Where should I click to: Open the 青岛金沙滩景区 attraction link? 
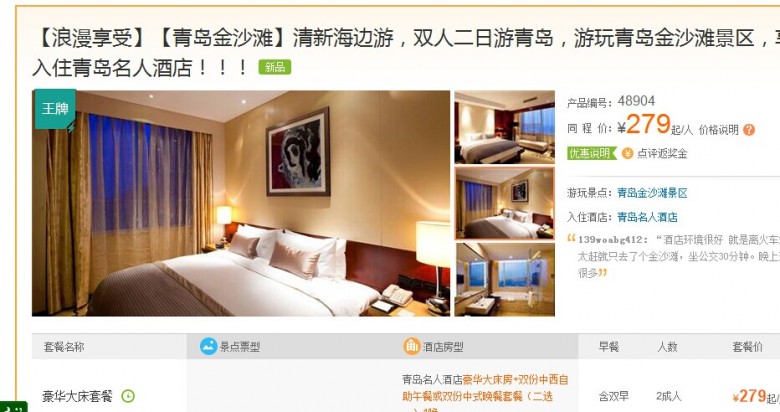point(652,193)
